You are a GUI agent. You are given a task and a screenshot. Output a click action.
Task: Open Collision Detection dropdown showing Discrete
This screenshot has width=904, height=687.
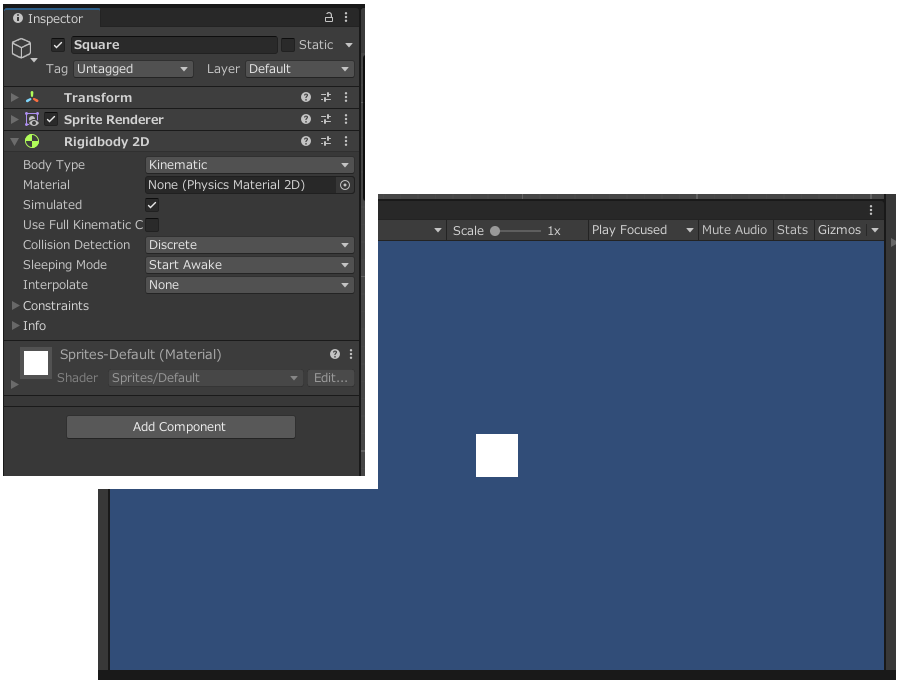tap(250, 245)
